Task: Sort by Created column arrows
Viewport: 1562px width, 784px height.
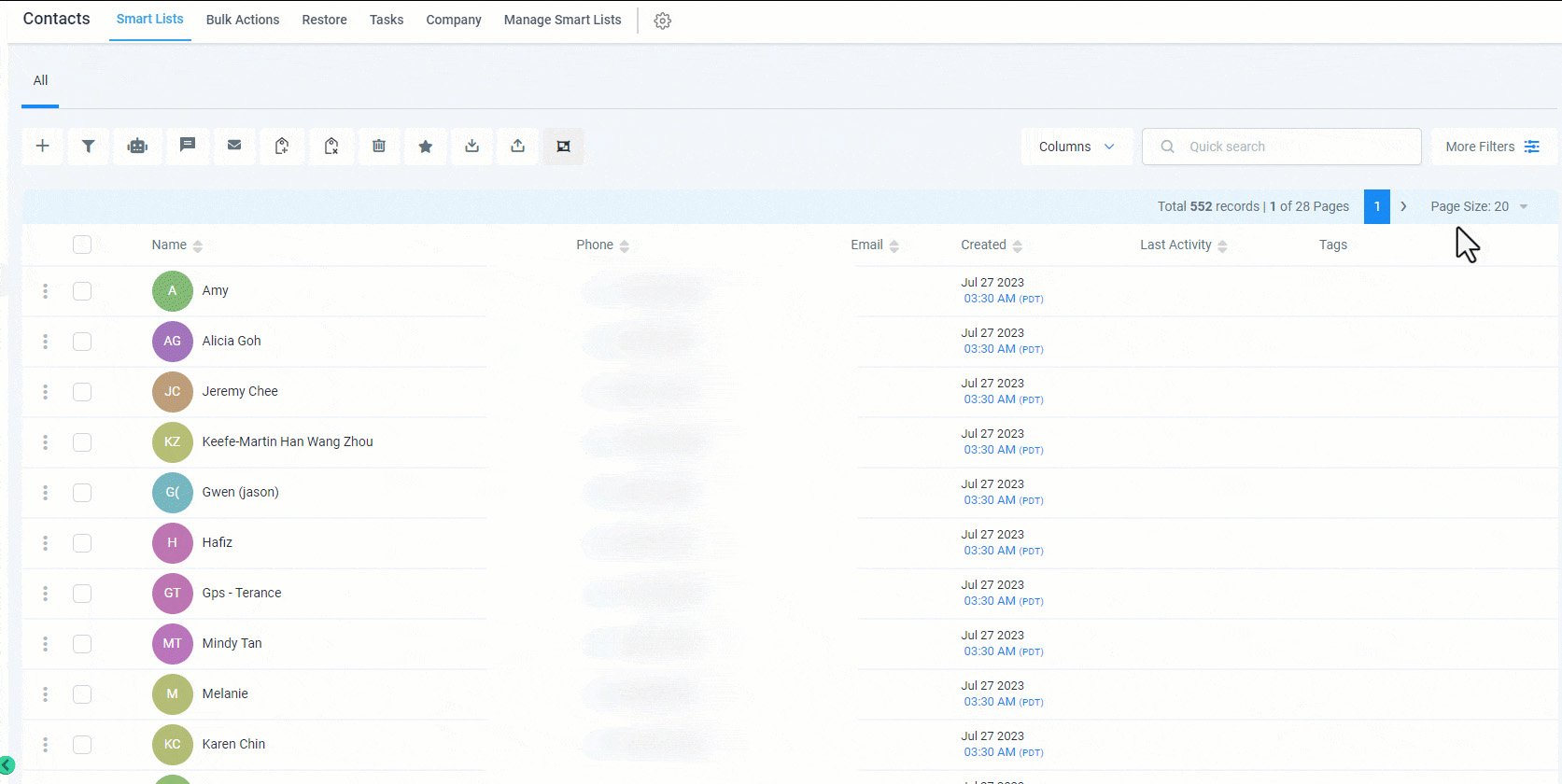Action: coord(1018,246)
